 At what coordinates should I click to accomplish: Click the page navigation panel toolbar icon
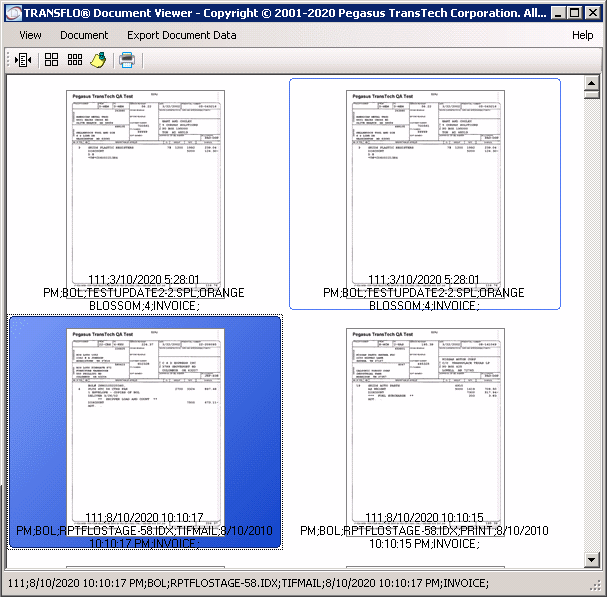click(23, 60)
